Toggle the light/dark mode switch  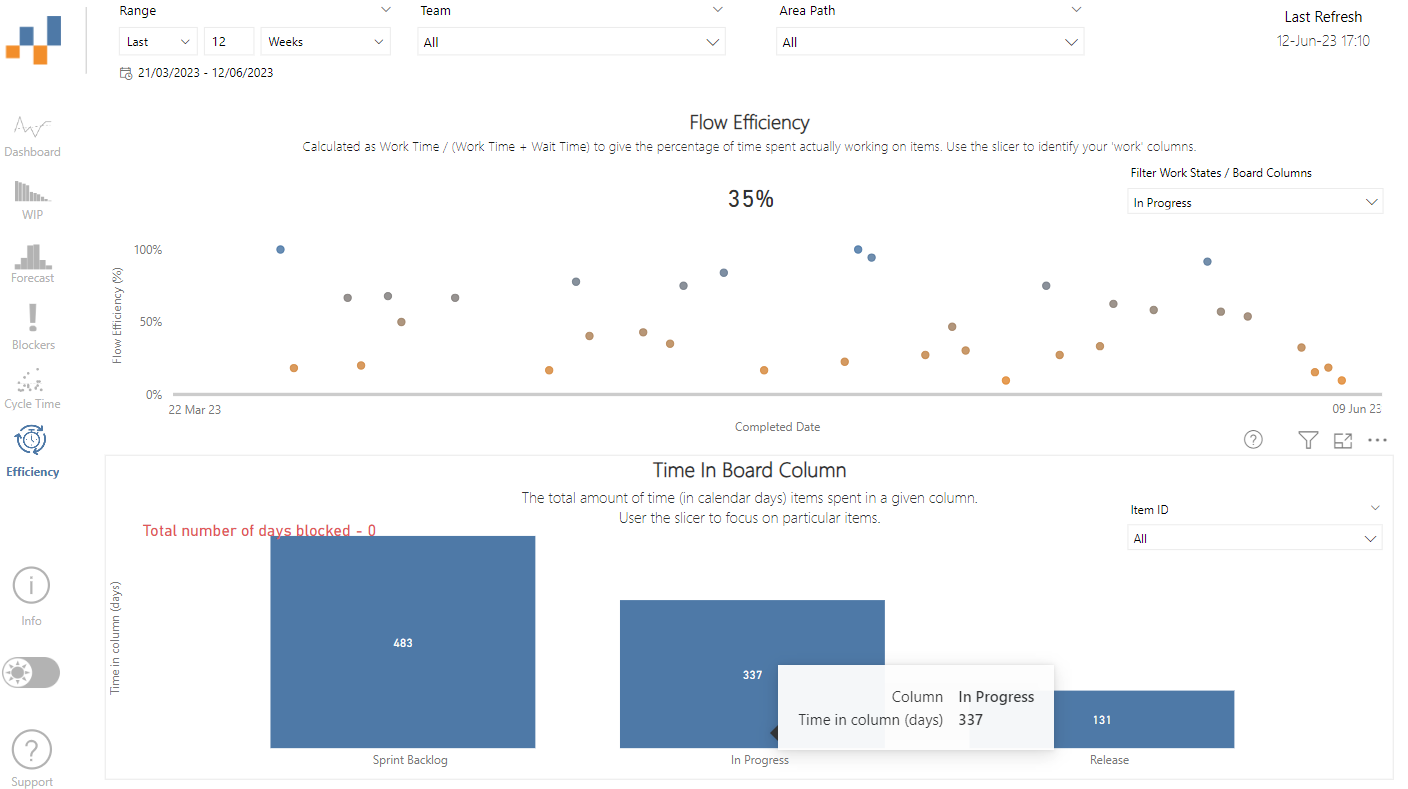(x=30, y=672)
